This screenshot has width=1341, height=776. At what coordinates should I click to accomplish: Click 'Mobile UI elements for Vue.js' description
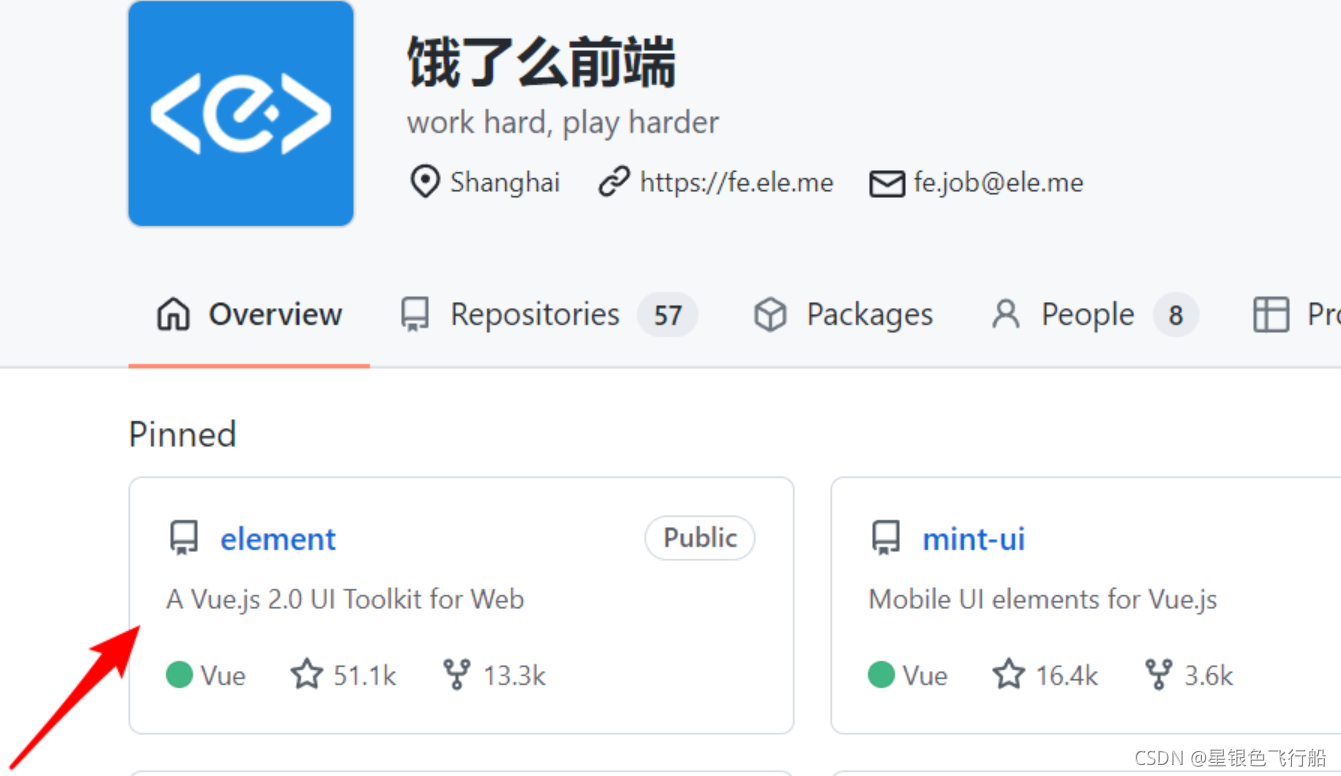1043,599
